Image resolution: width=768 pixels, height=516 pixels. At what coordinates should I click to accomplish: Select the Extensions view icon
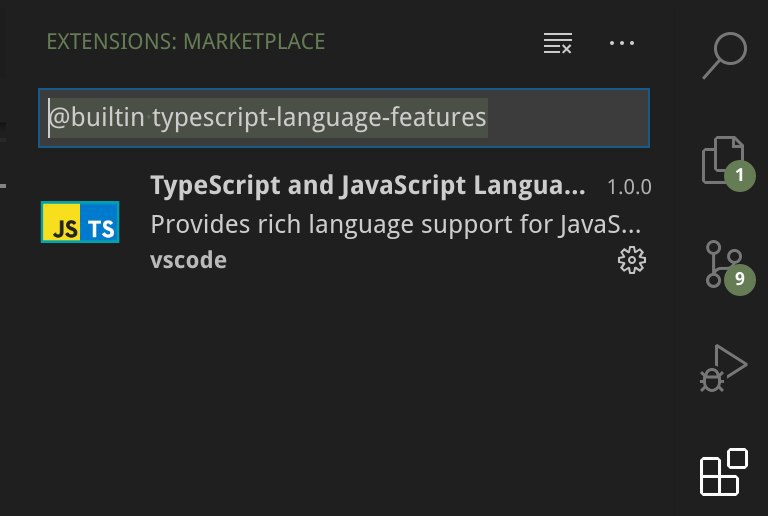[723, 472]
